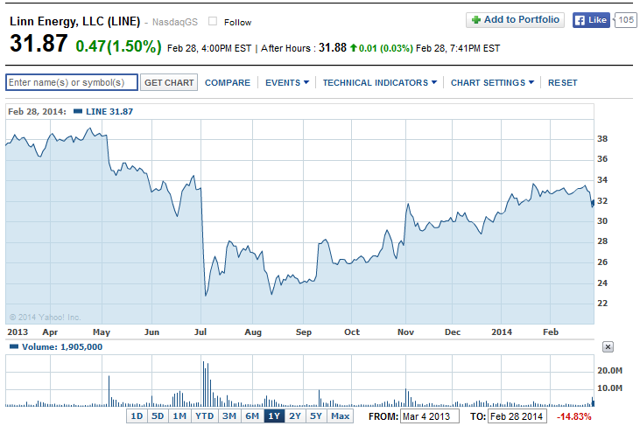Click the NasdaqGS exchange label
This screenshot has width=640, height=426.
[x=175, y=22]
